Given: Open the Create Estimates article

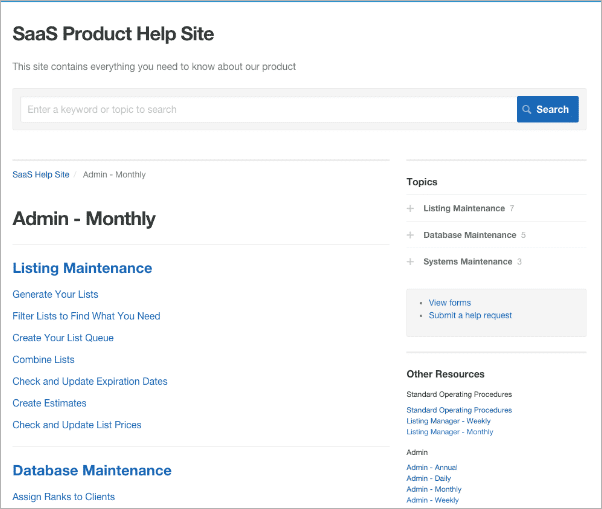Looking at the screenshot, I should pyautogui.click(x=49, y=403).
